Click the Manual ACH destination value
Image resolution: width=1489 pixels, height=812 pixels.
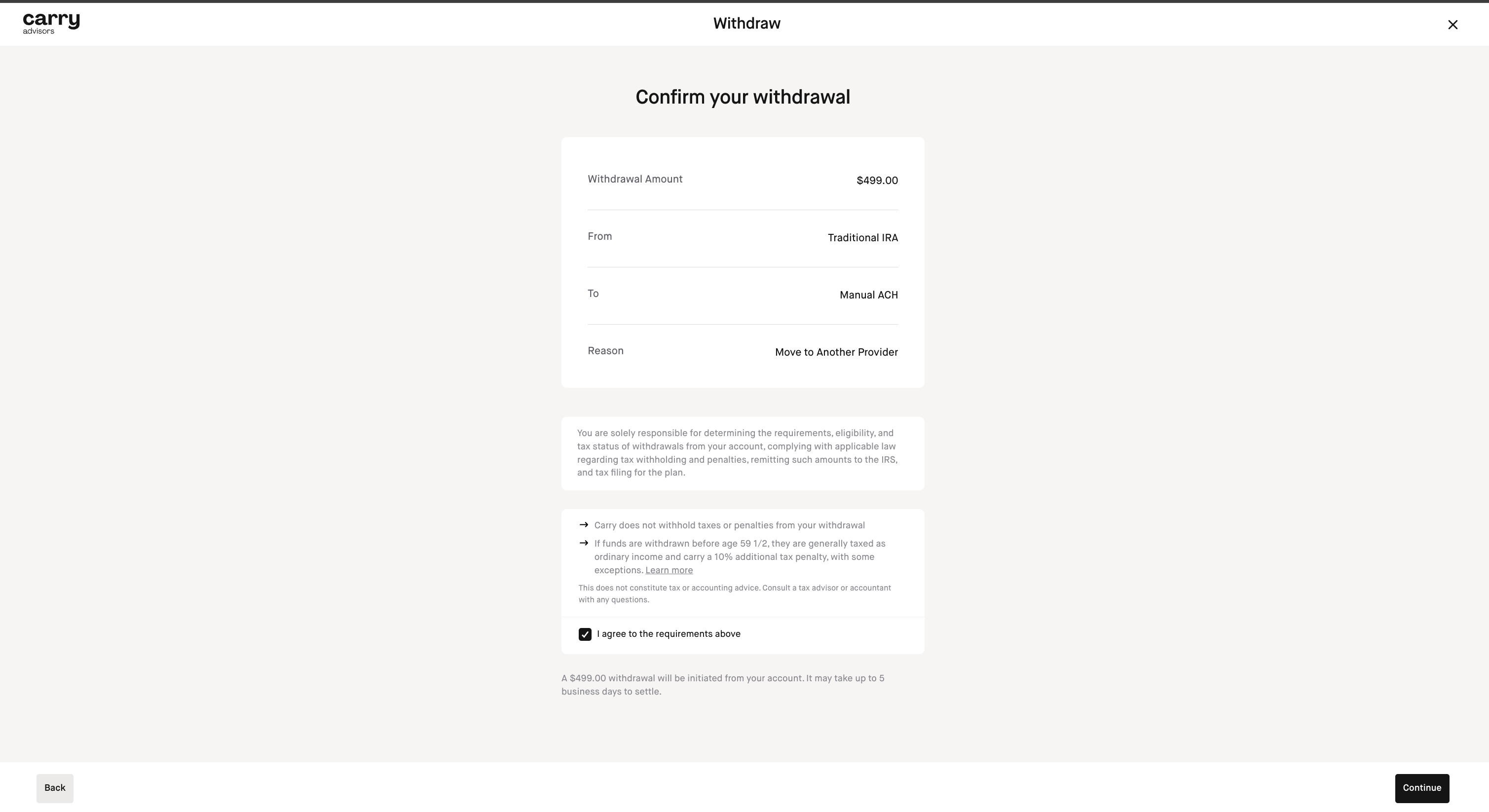click(868, 295)
